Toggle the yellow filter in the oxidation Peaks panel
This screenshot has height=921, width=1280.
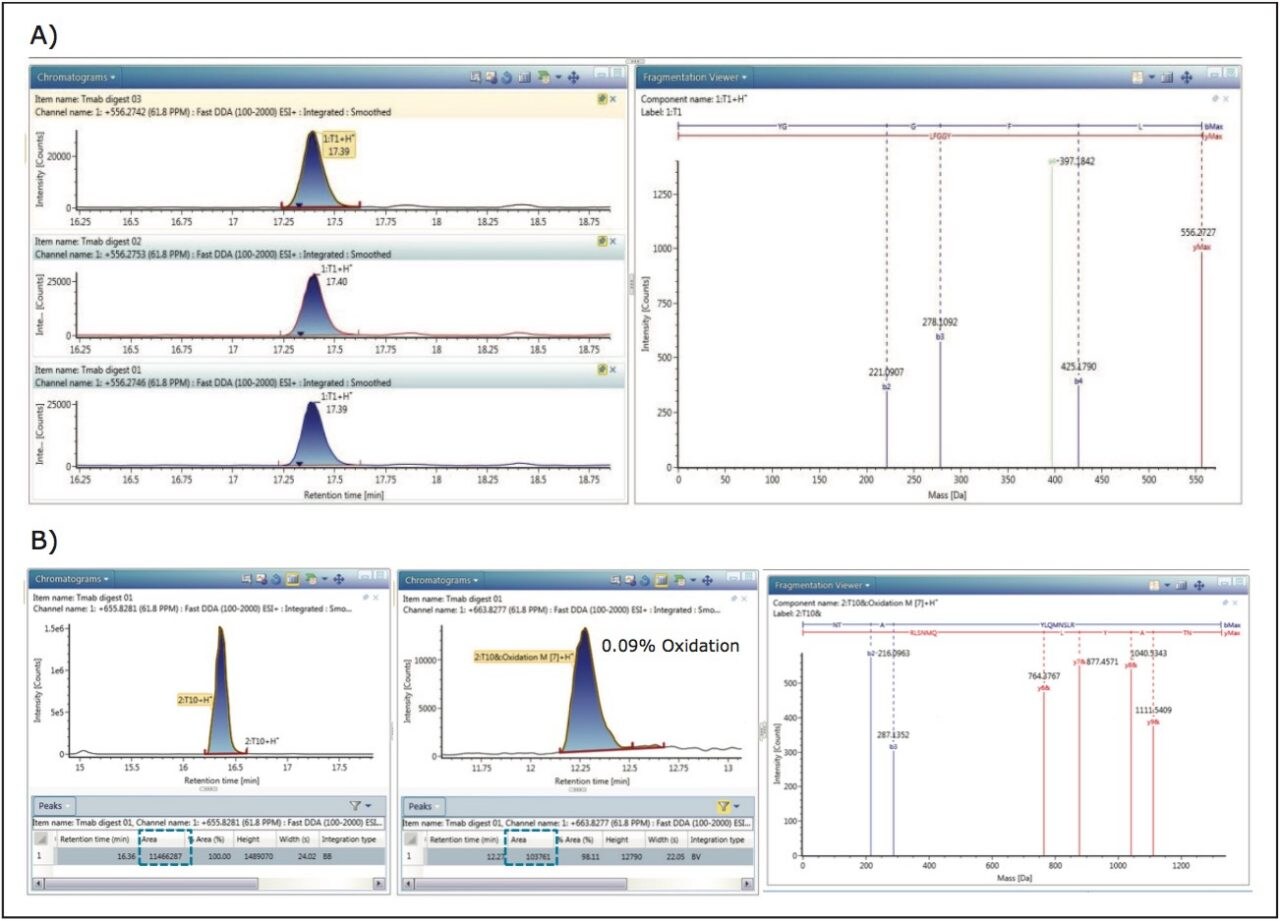(722, 805)
